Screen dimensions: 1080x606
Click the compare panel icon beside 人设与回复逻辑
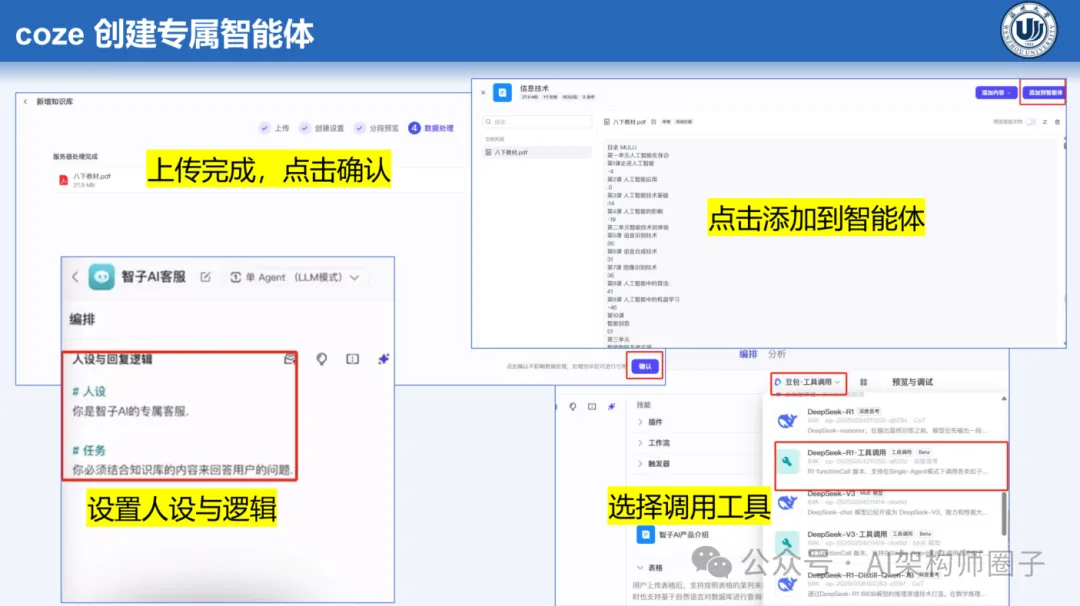353,359
